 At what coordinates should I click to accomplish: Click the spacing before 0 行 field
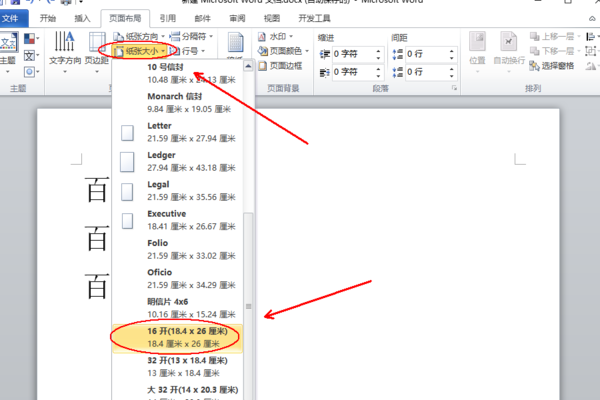coord(426,54)
